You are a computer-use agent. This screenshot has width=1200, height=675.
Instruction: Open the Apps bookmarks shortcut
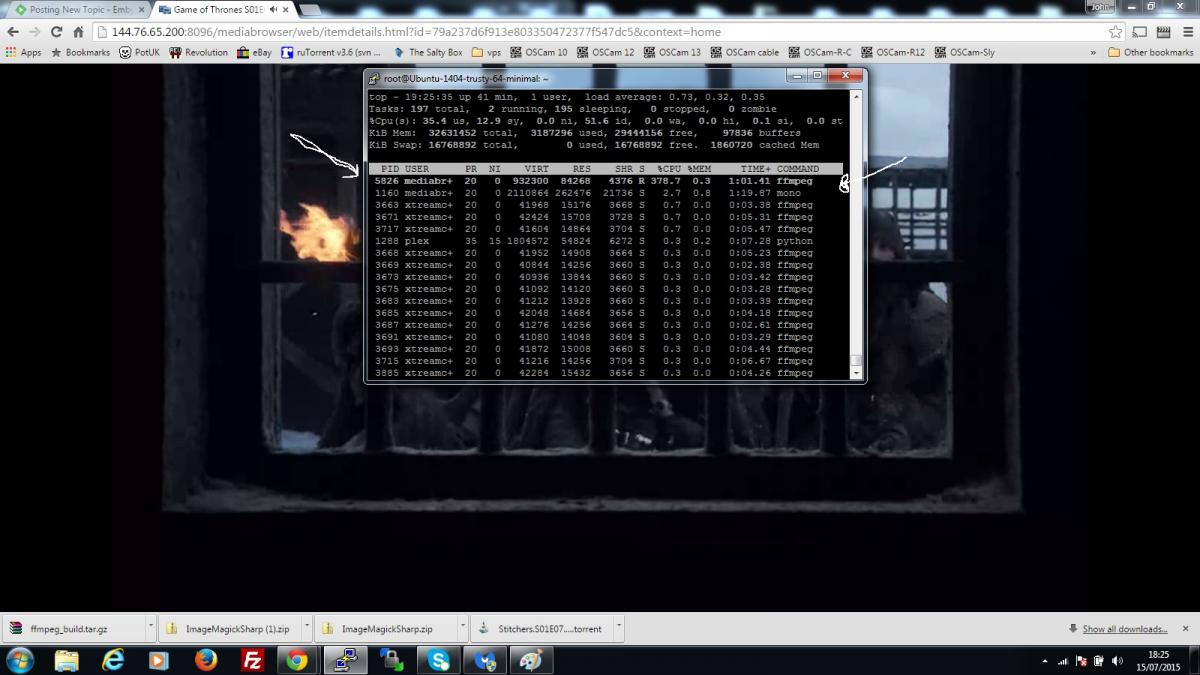pos(24,52)
